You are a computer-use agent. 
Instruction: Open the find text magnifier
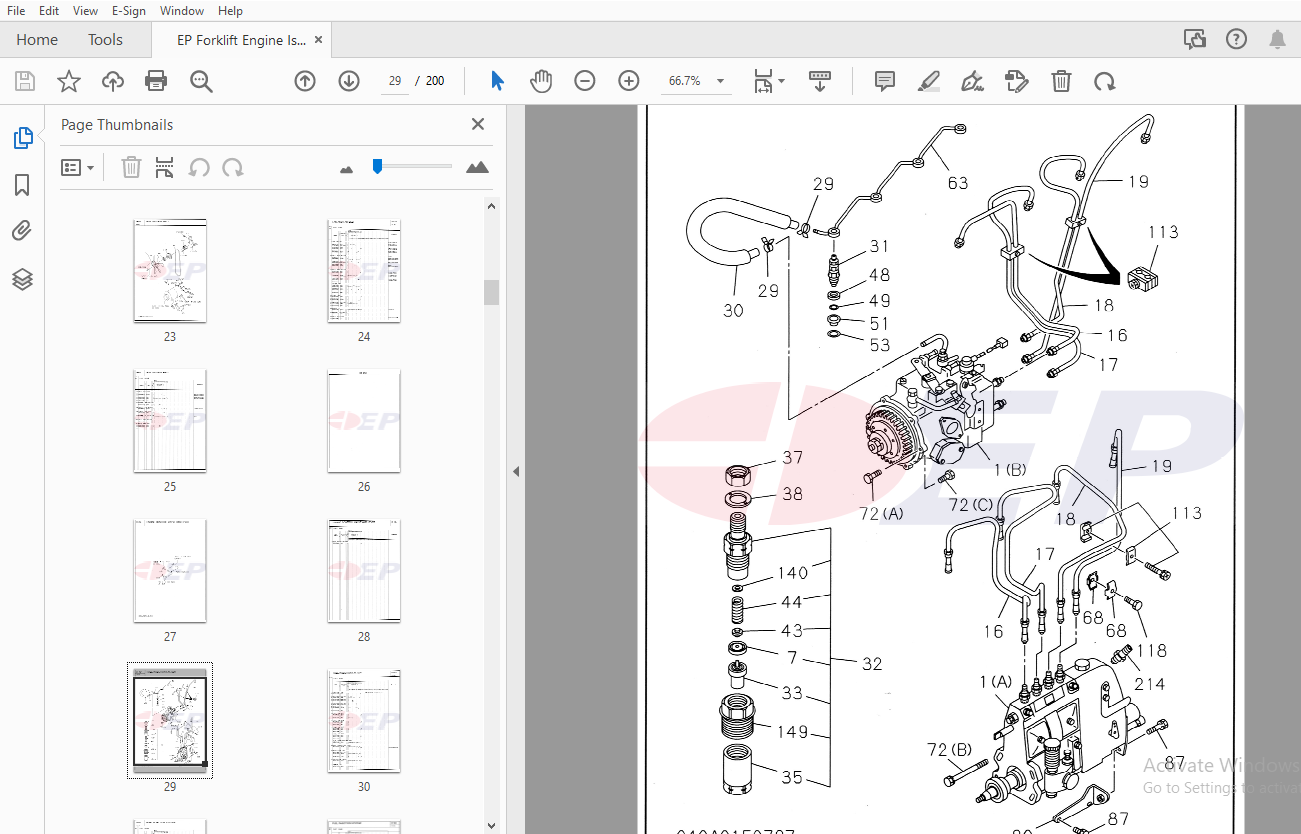tap(201, 81)
